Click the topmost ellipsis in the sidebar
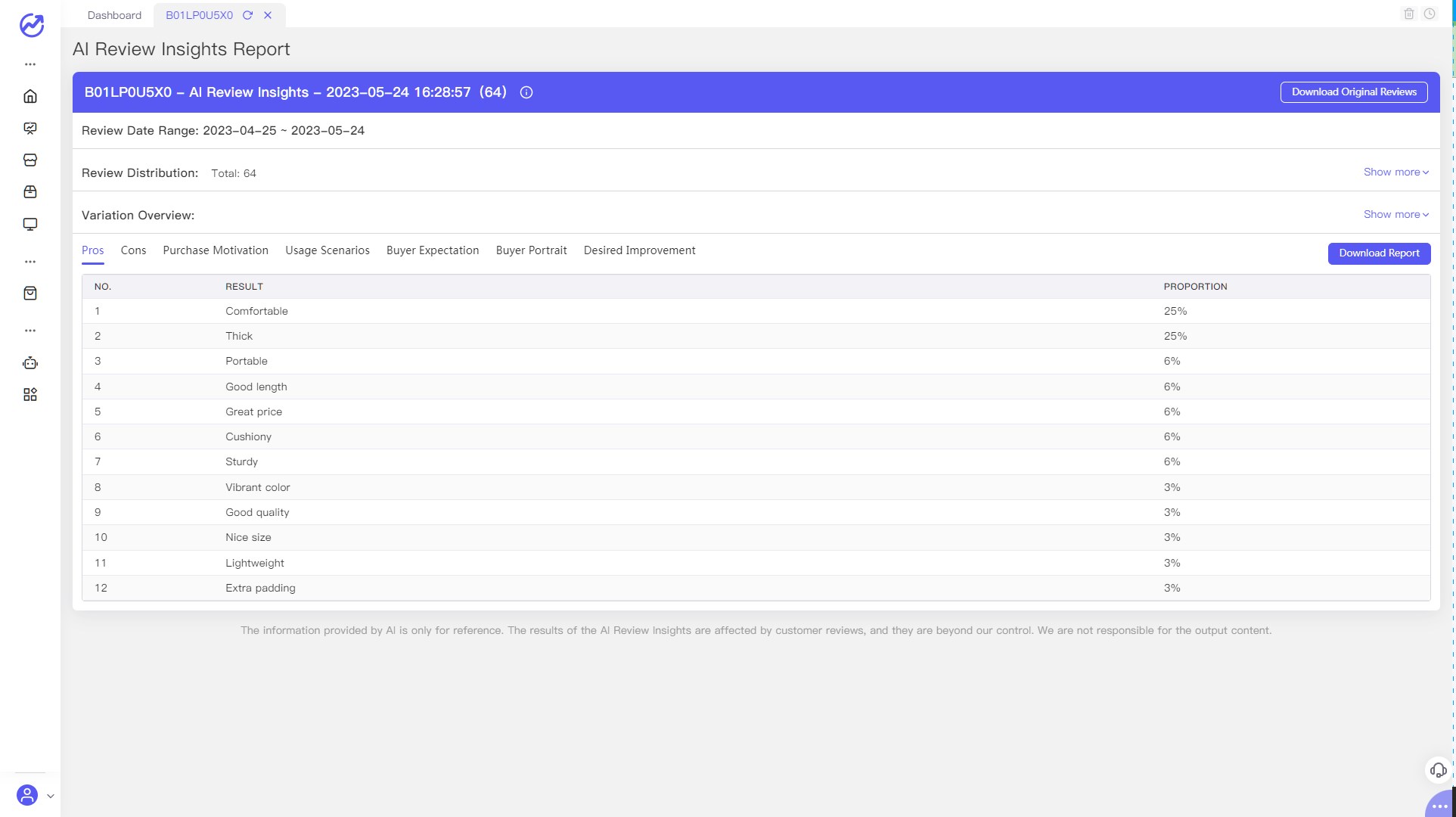Viewport: 1456px width, 817px height. tap(30, 64)
